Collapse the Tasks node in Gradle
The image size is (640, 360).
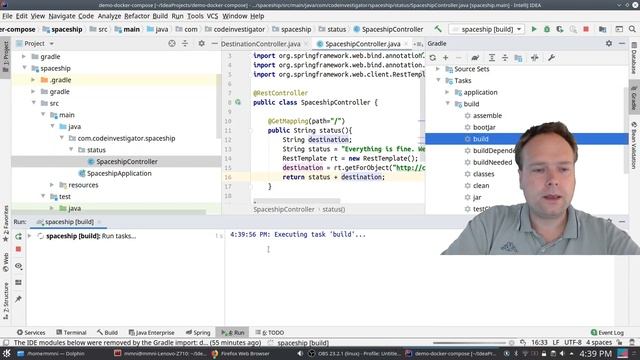[438, 81]
